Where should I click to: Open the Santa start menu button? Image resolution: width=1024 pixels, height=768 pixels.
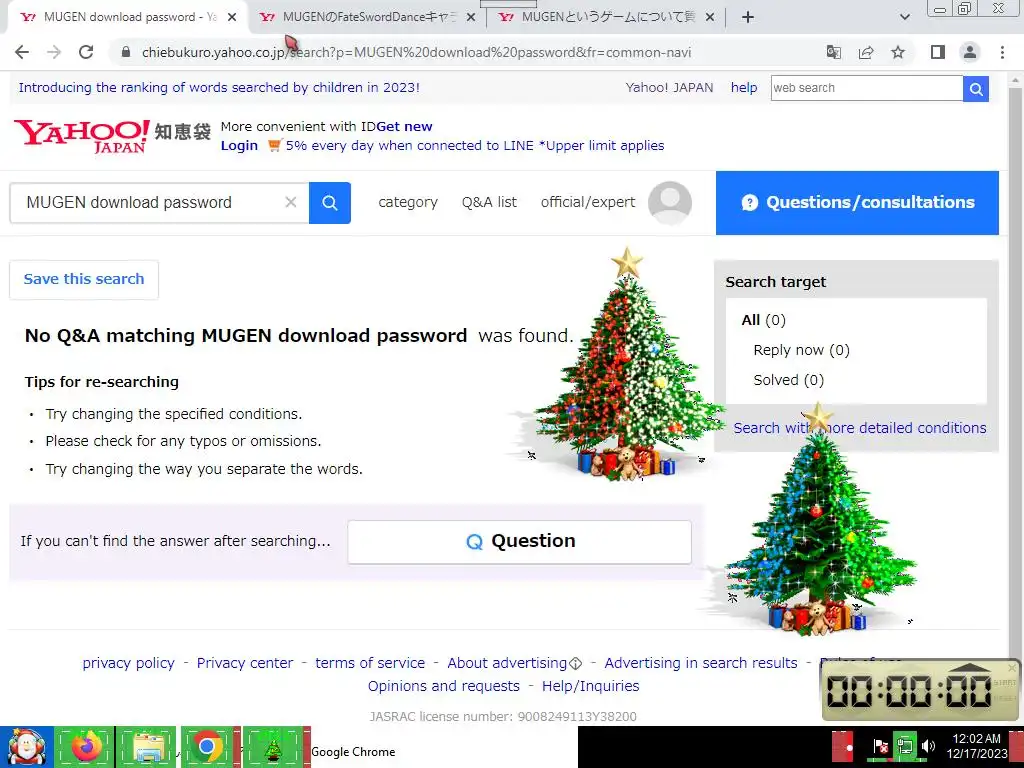26,747
